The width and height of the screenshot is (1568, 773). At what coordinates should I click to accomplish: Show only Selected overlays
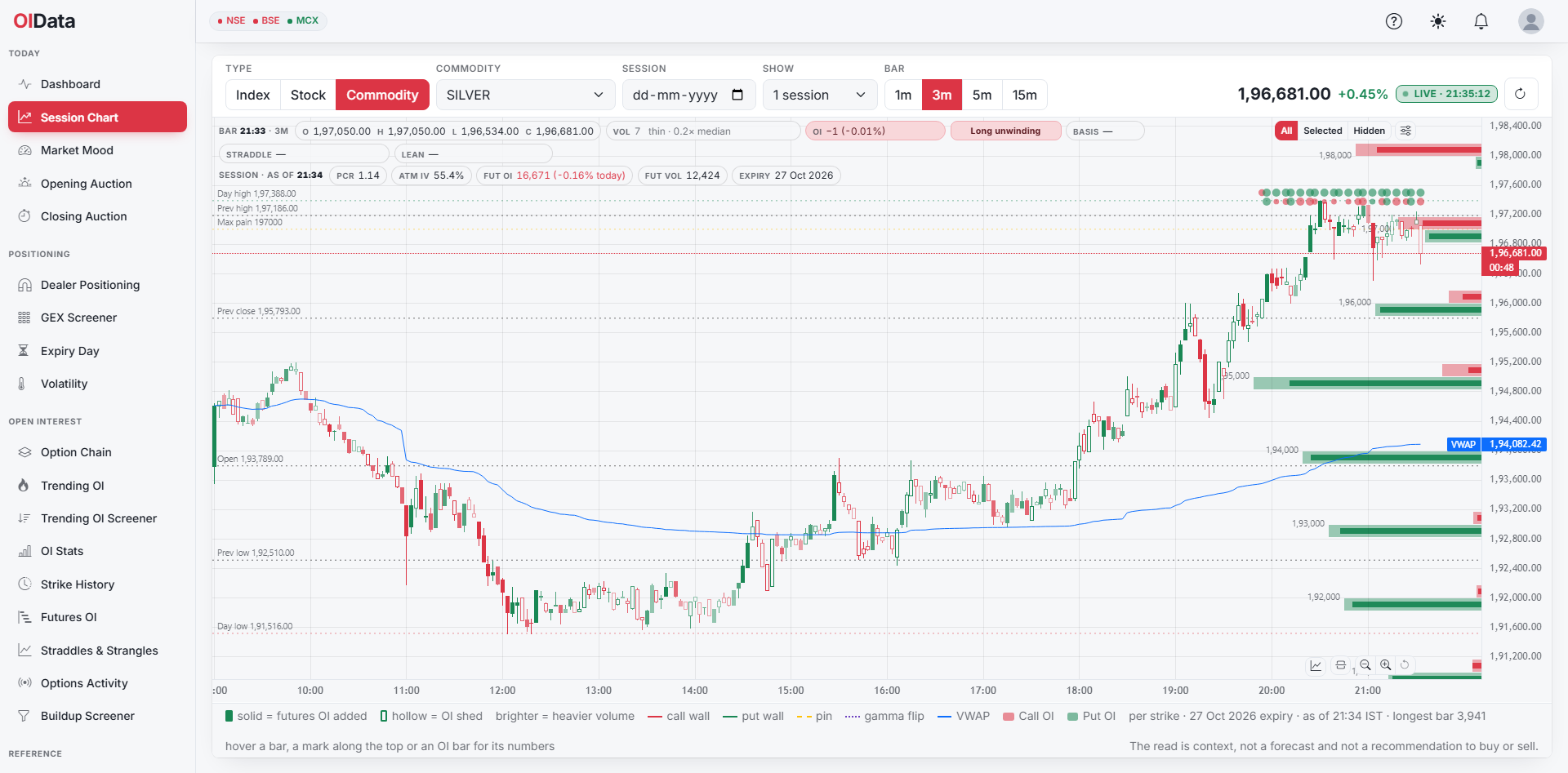click(1322, 131)
